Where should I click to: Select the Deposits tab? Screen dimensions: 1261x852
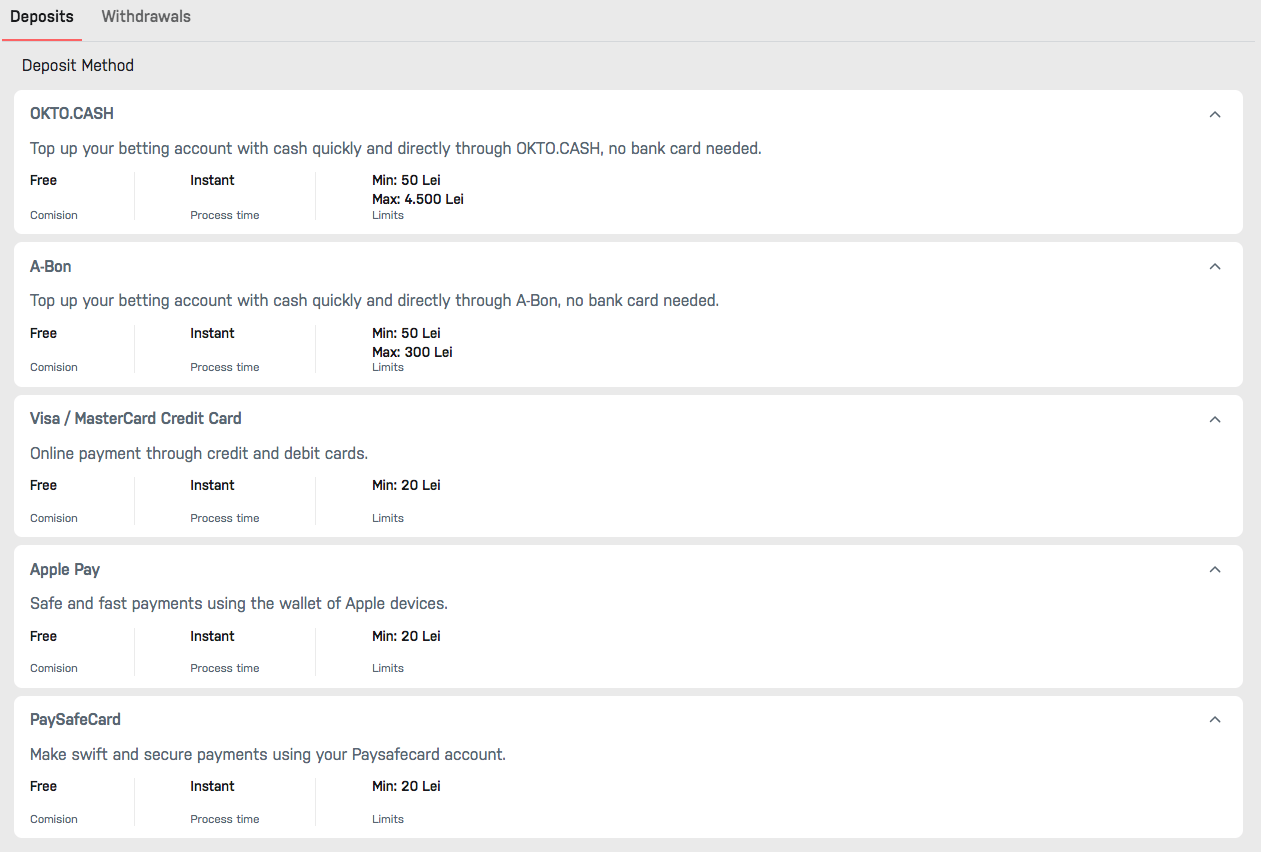pyautogui.click(x=41, y=17)
